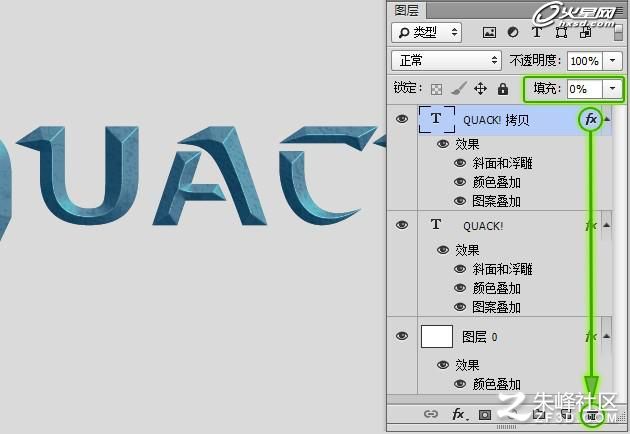Click fx icon on 图层 0 layer
Viewport: 630px width, 434px height.
tap(591, 336)
